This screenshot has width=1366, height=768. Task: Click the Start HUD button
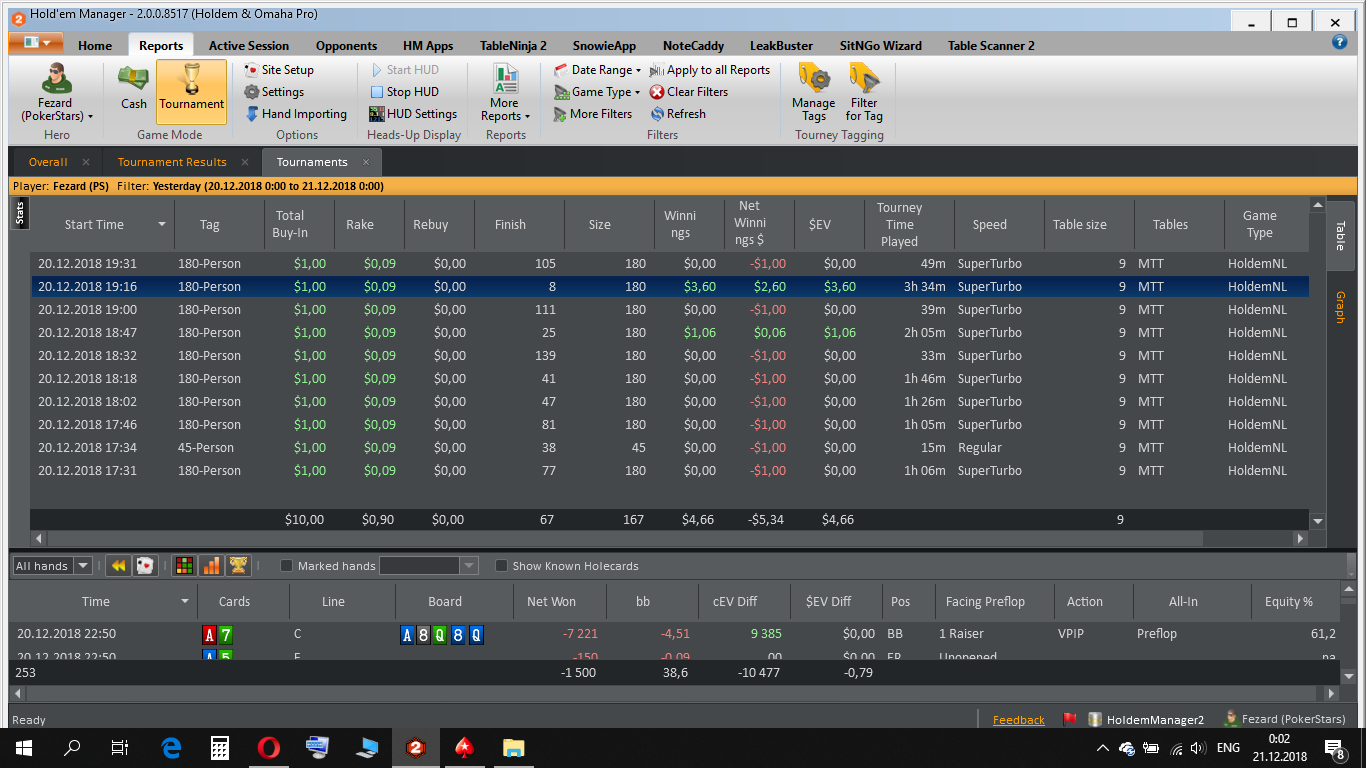[x=404, y=70]
